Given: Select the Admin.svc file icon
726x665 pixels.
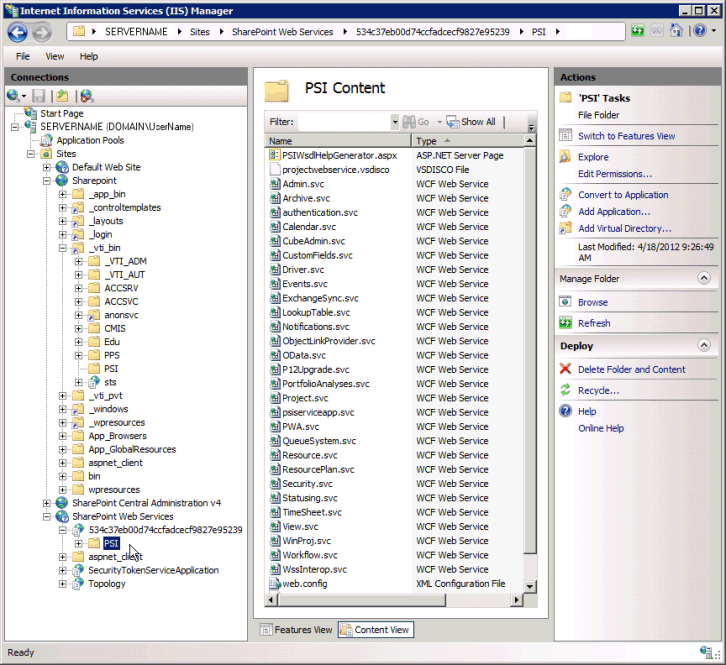Looking at the screenshot, I should [x=275, y=184].
